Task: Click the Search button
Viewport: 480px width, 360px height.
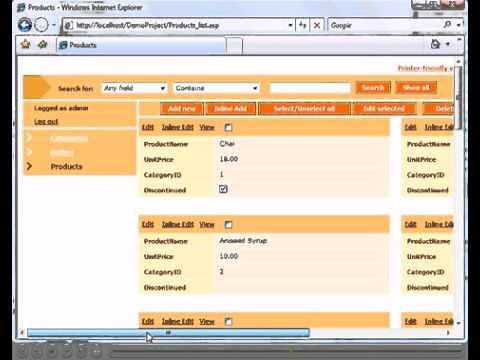Action: [x=373, y=88]
